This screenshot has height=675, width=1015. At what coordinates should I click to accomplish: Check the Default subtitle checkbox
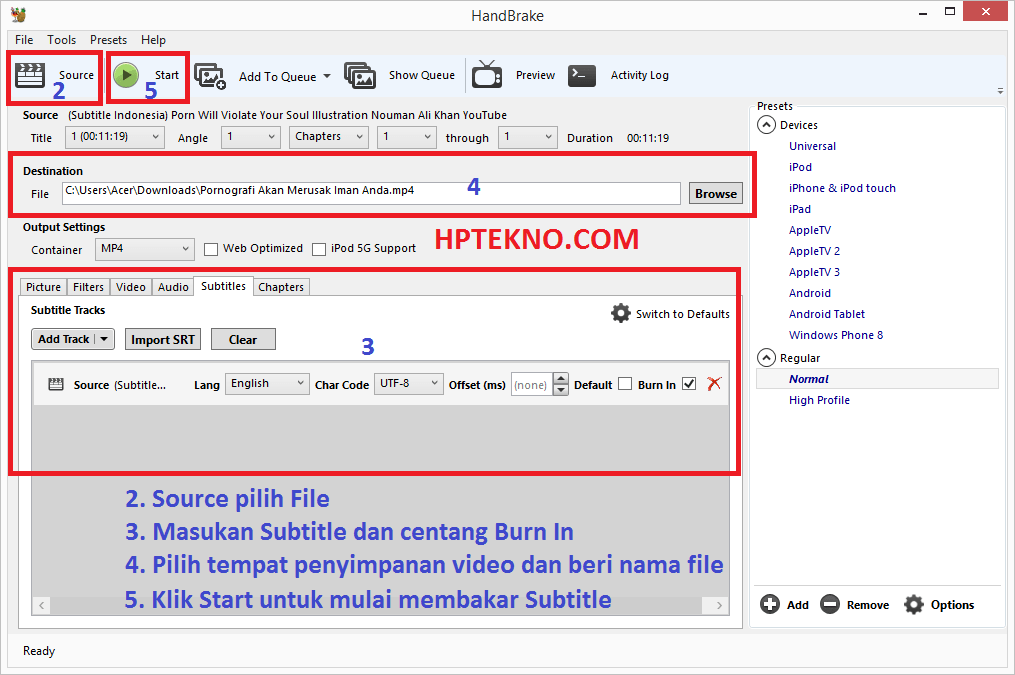pyautogui.click(x=627, y=384)
